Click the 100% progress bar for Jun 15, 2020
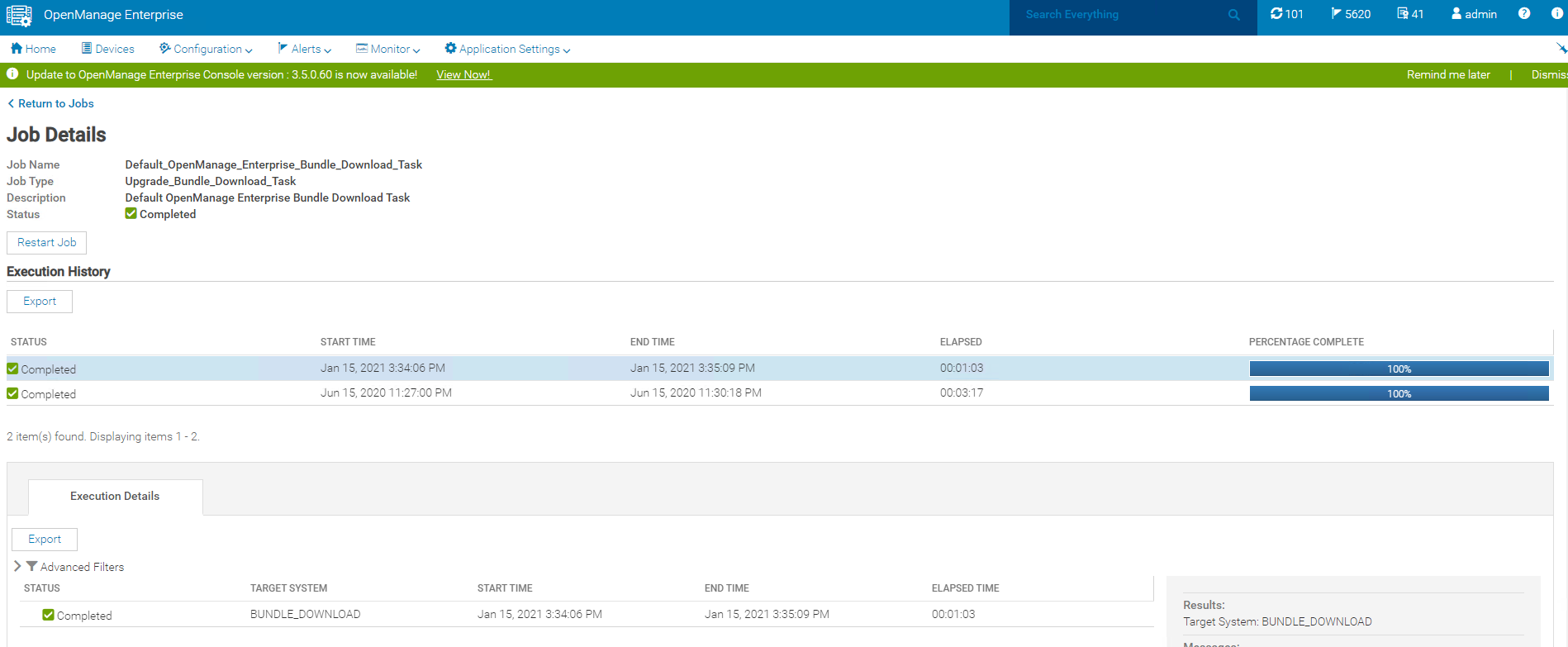The height and width of the screenshot is (647, 1568). coord(1399,393)
